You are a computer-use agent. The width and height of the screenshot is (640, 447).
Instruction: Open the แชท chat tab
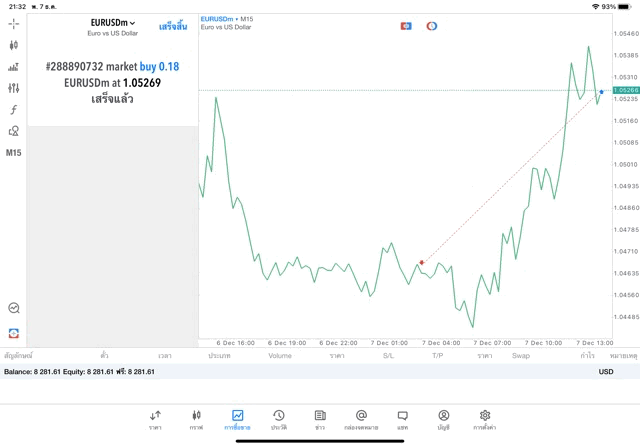[x=402, y=420]
